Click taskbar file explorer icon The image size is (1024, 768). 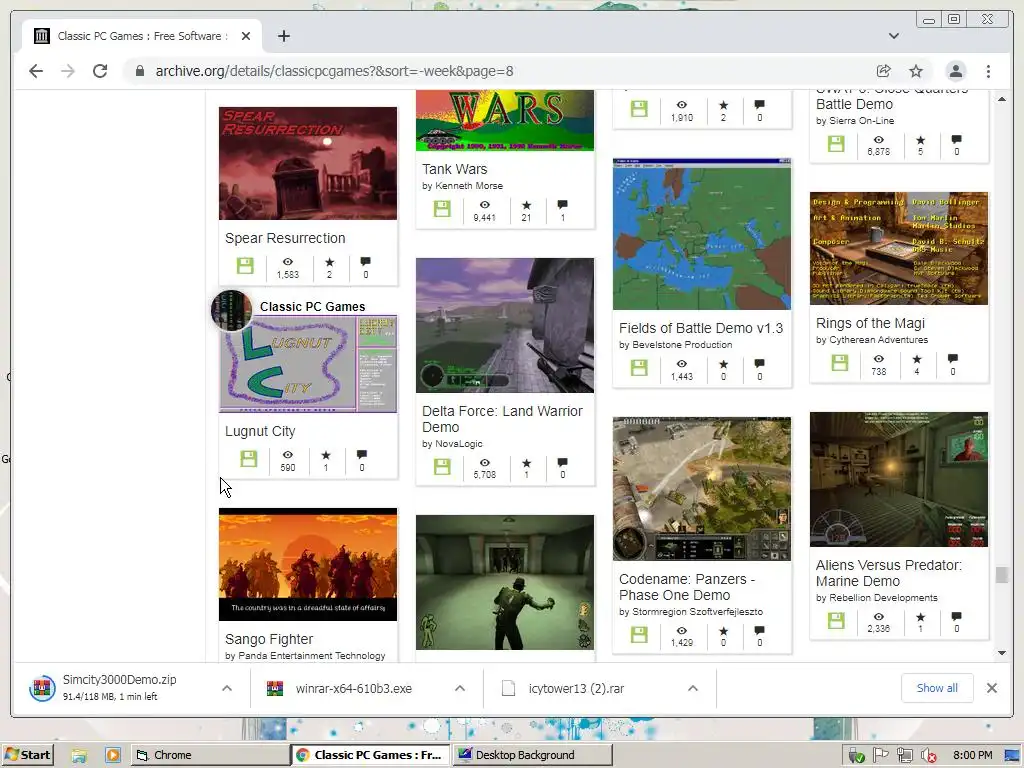79,756
